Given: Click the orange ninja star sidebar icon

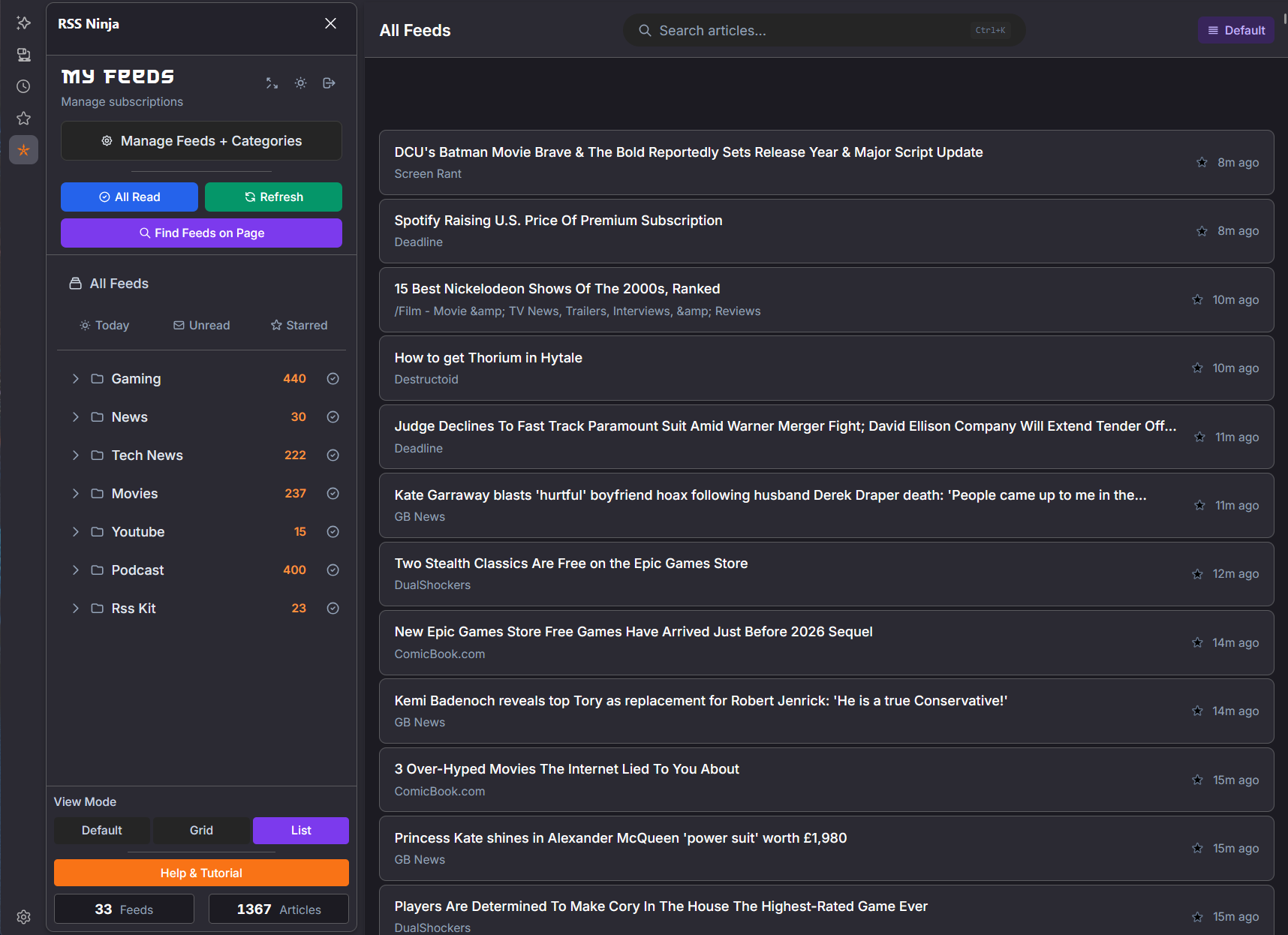Looking at the screenshot, I should coord(23,149).
